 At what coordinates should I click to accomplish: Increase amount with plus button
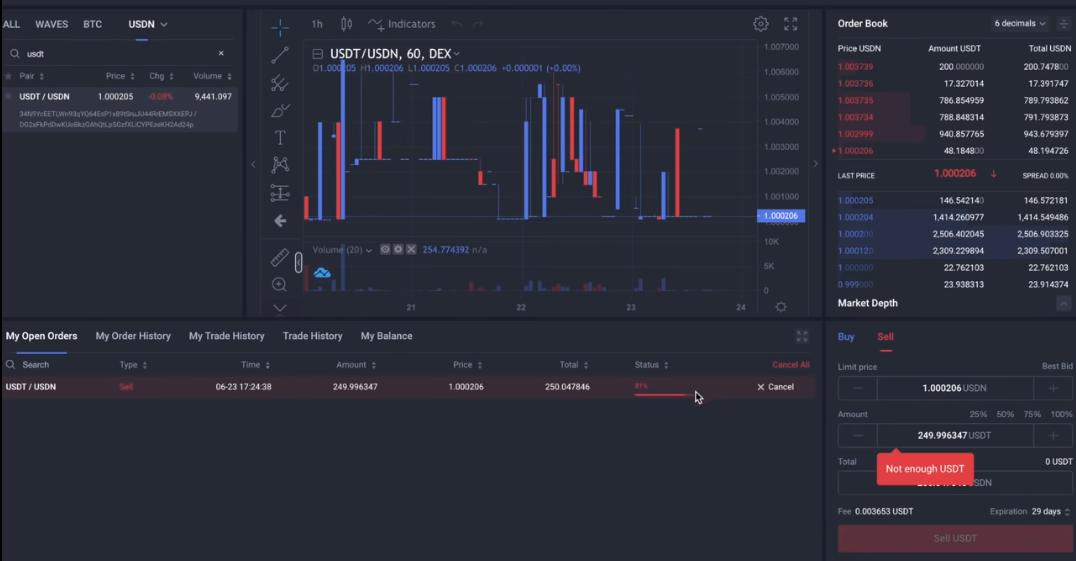(x=1053, y=435)
